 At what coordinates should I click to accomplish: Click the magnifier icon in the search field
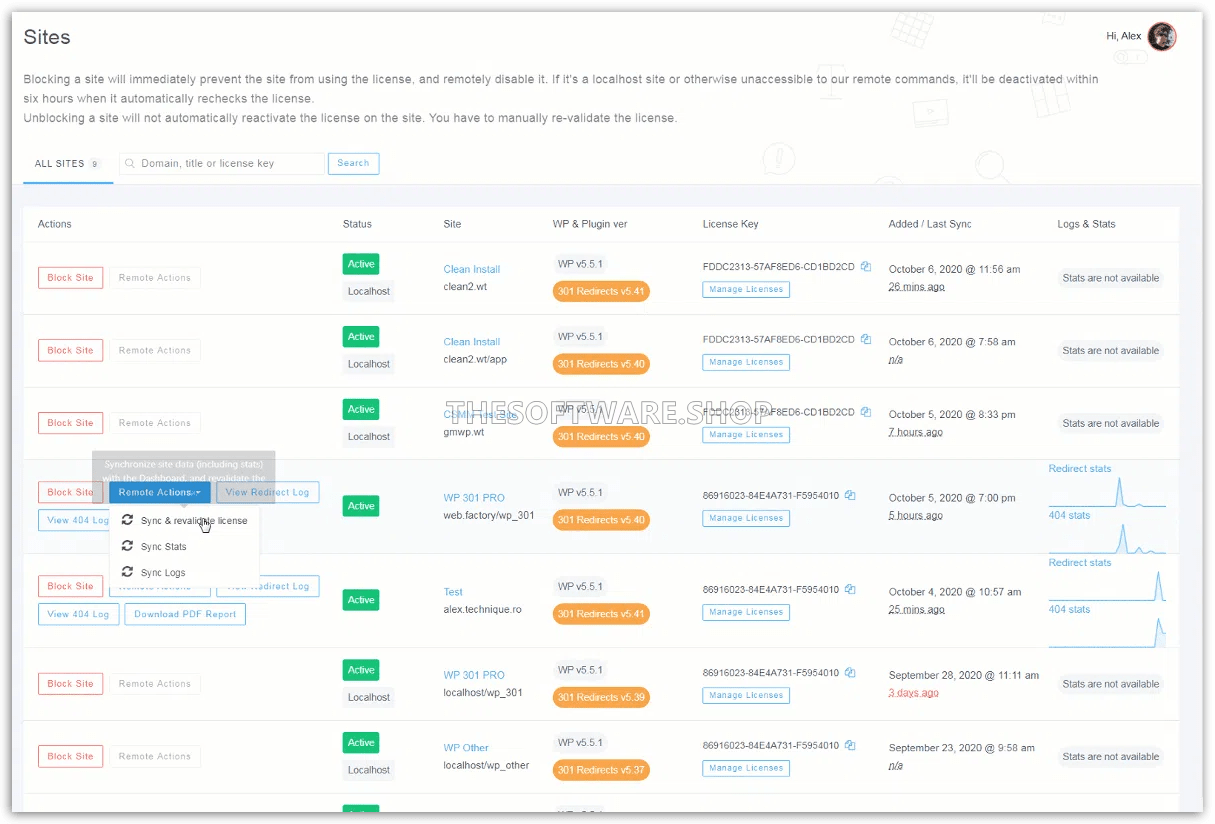tap(131, 162)
